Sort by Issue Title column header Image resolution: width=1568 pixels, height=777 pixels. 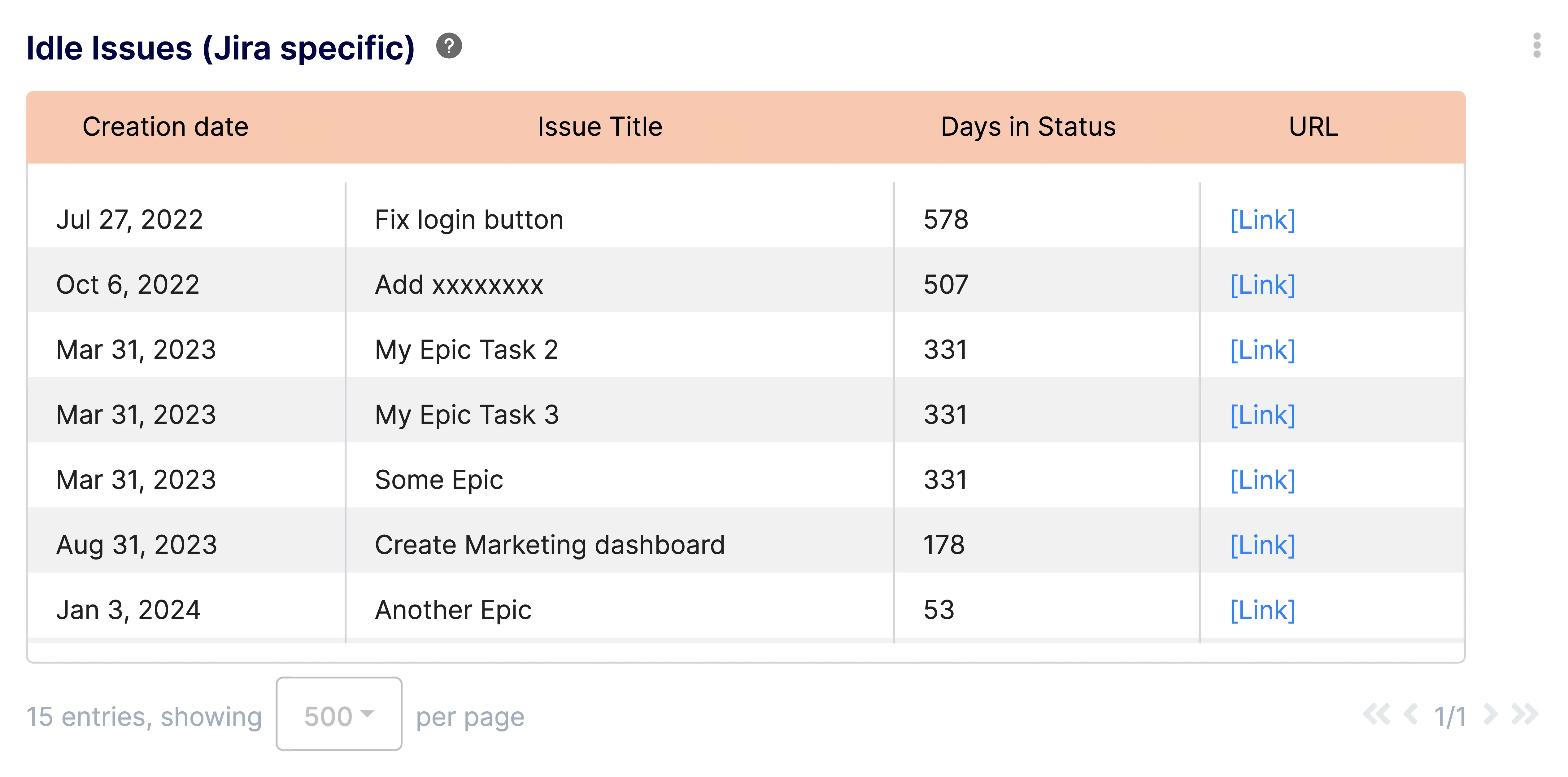(x=599, y=127)
